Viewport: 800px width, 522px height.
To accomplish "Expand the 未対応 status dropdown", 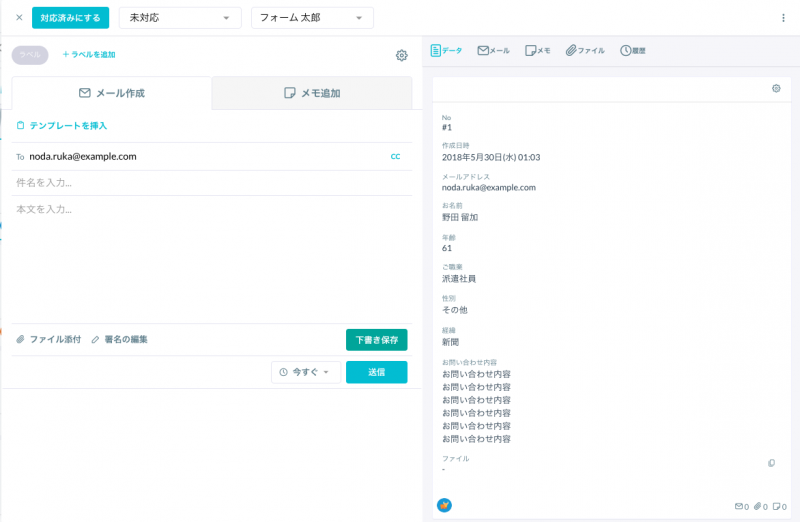I will [x=180, y=18].
